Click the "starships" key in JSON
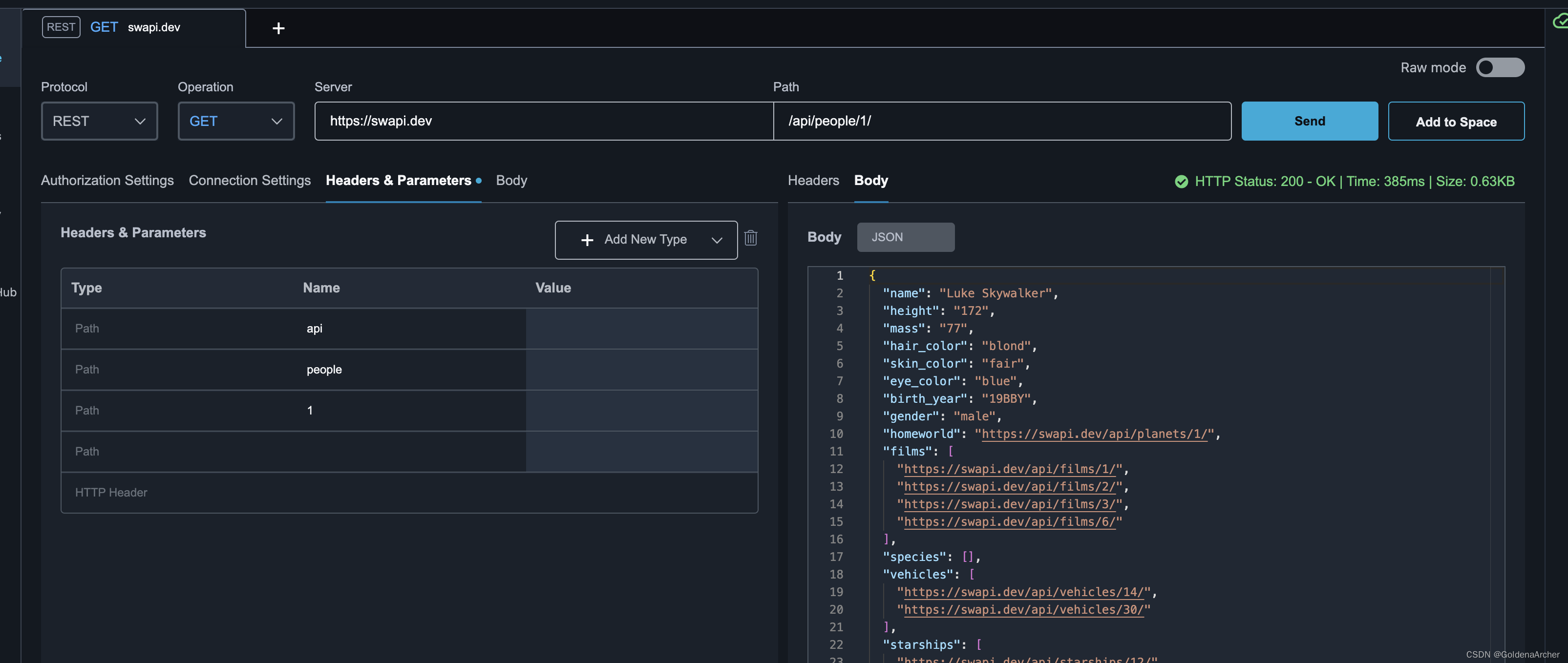 click(x=922, y=645)
